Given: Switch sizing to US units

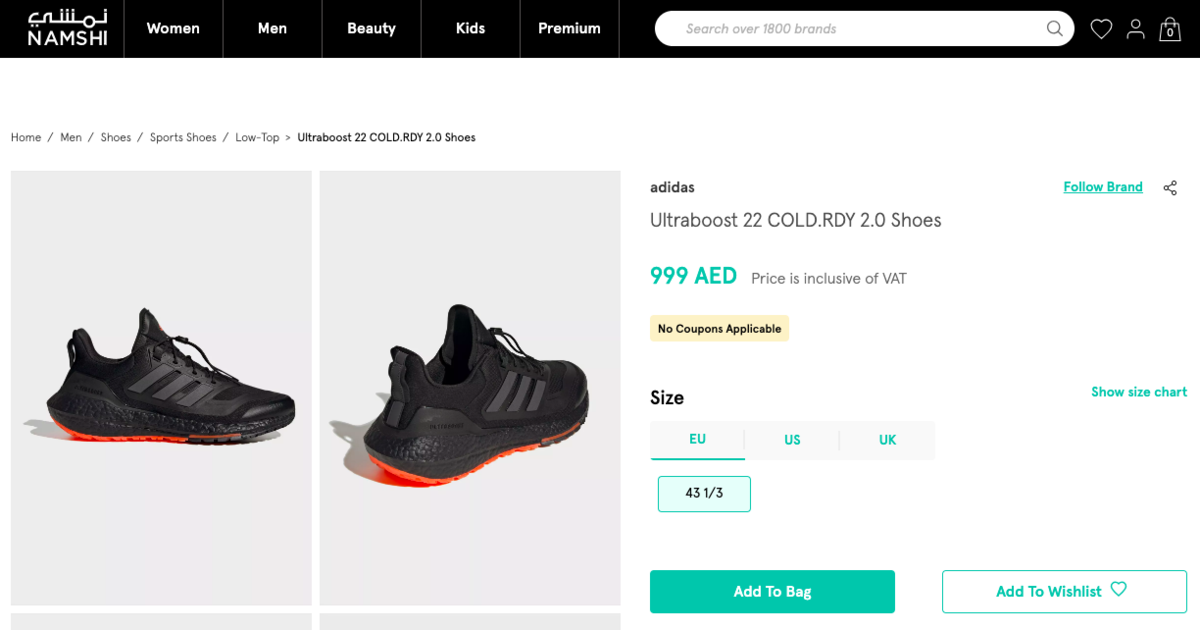Looking at the screenshot, I should point(792,440).
